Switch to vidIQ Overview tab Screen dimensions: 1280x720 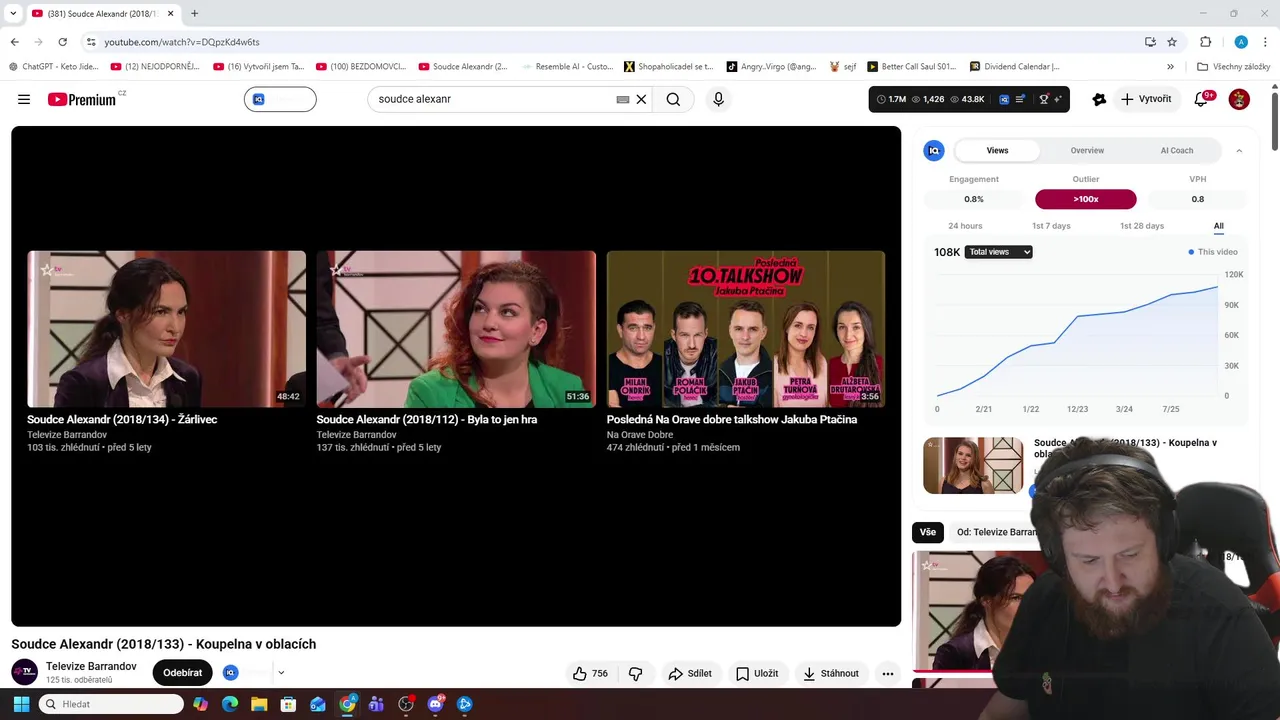[x=1087, y=150]
